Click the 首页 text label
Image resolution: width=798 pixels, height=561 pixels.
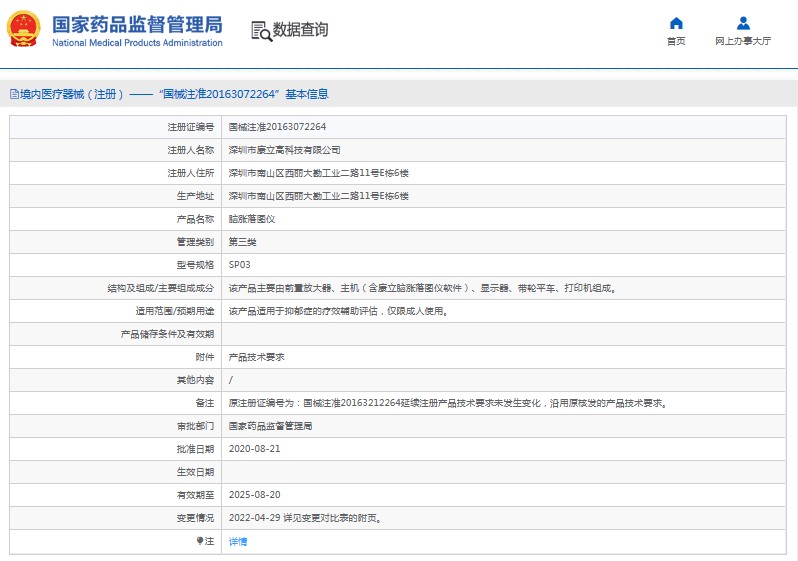point(676,41)
